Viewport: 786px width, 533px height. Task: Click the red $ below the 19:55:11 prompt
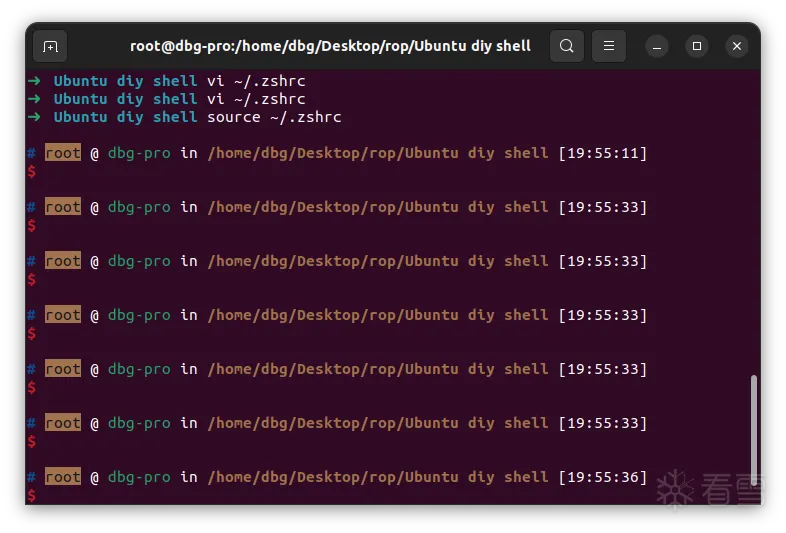tap(32, 172)
